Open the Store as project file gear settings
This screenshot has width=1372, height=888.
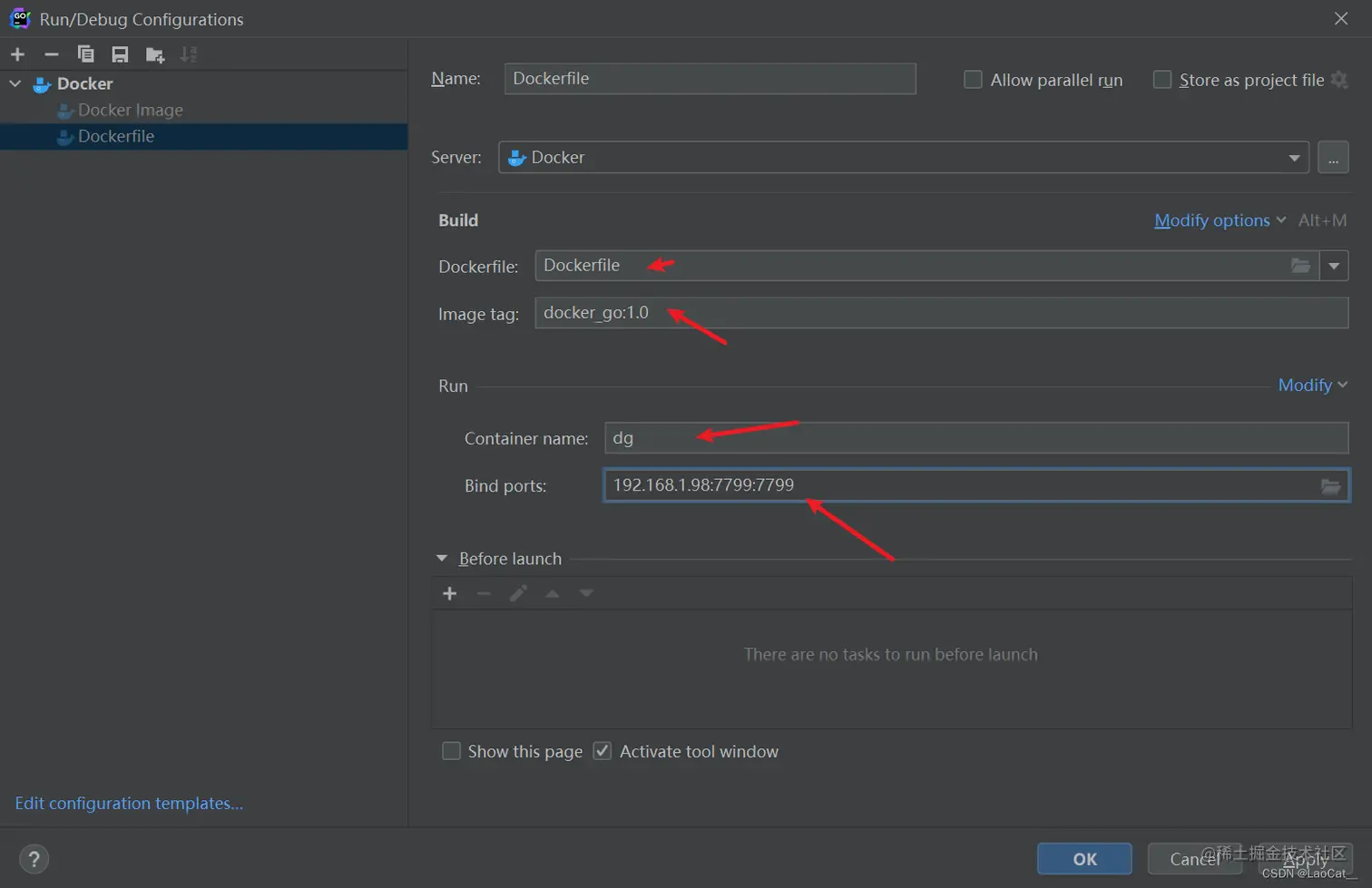1339,80
